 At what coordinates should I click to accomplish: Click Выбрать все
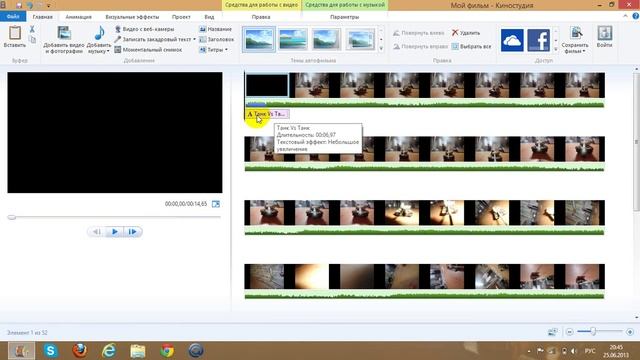[471, 47]
